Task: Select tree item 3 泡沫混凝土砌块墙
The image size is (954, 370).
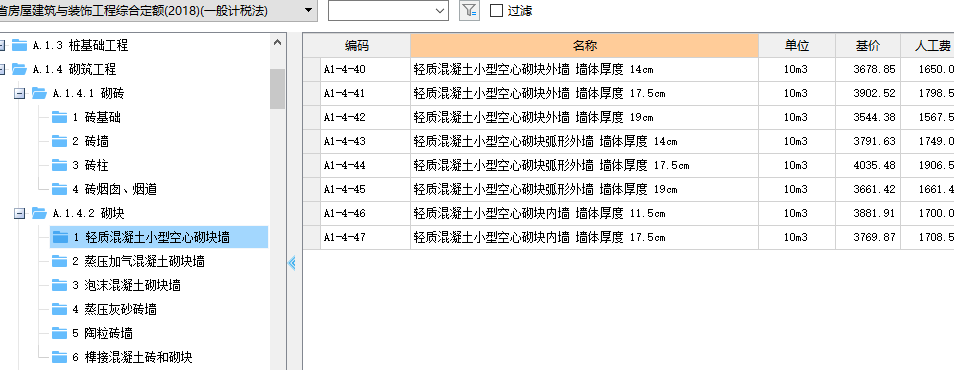Action: coord(126,285)
